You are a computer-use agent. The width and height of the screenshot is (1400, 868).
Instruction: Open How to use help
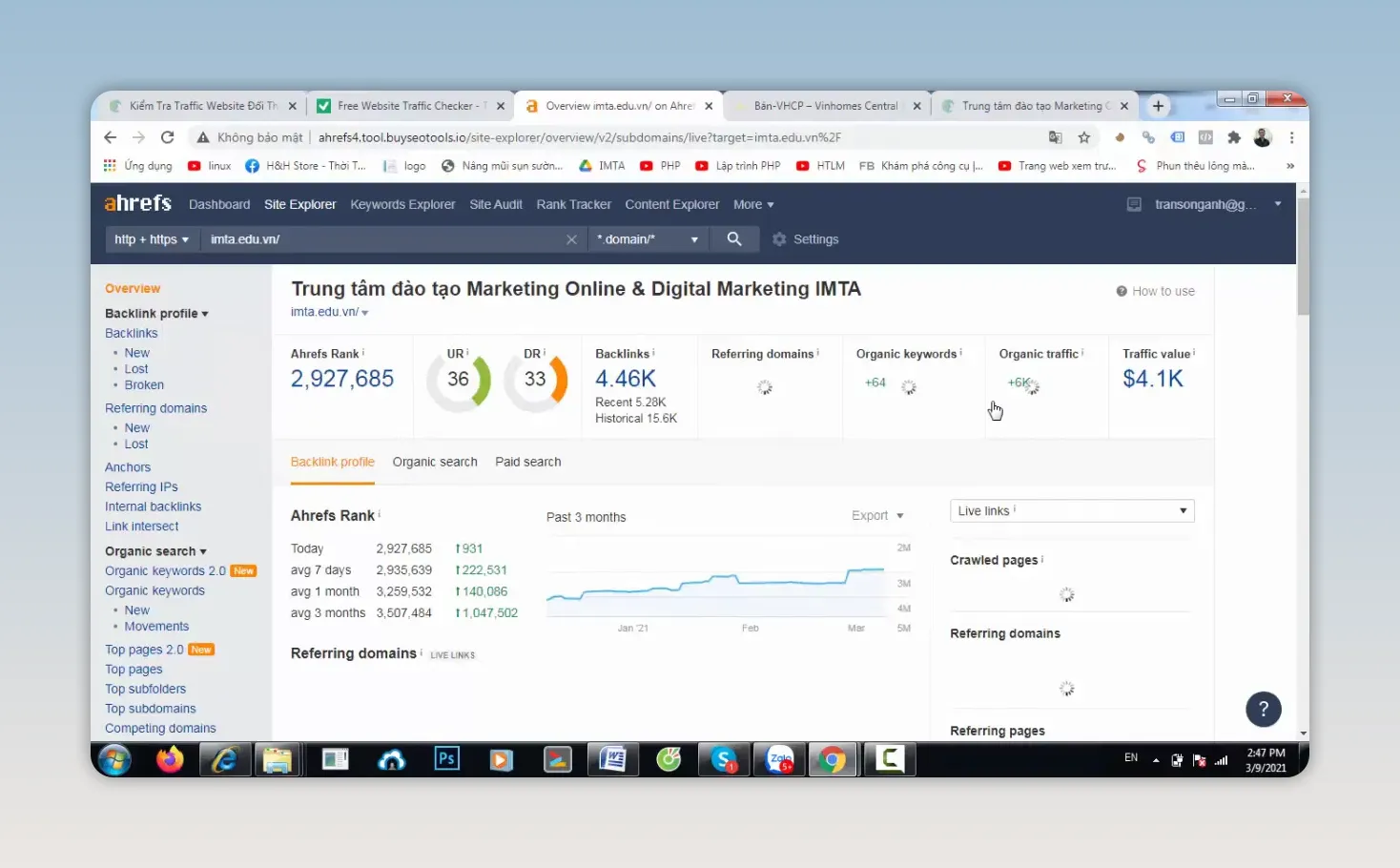1155,291
